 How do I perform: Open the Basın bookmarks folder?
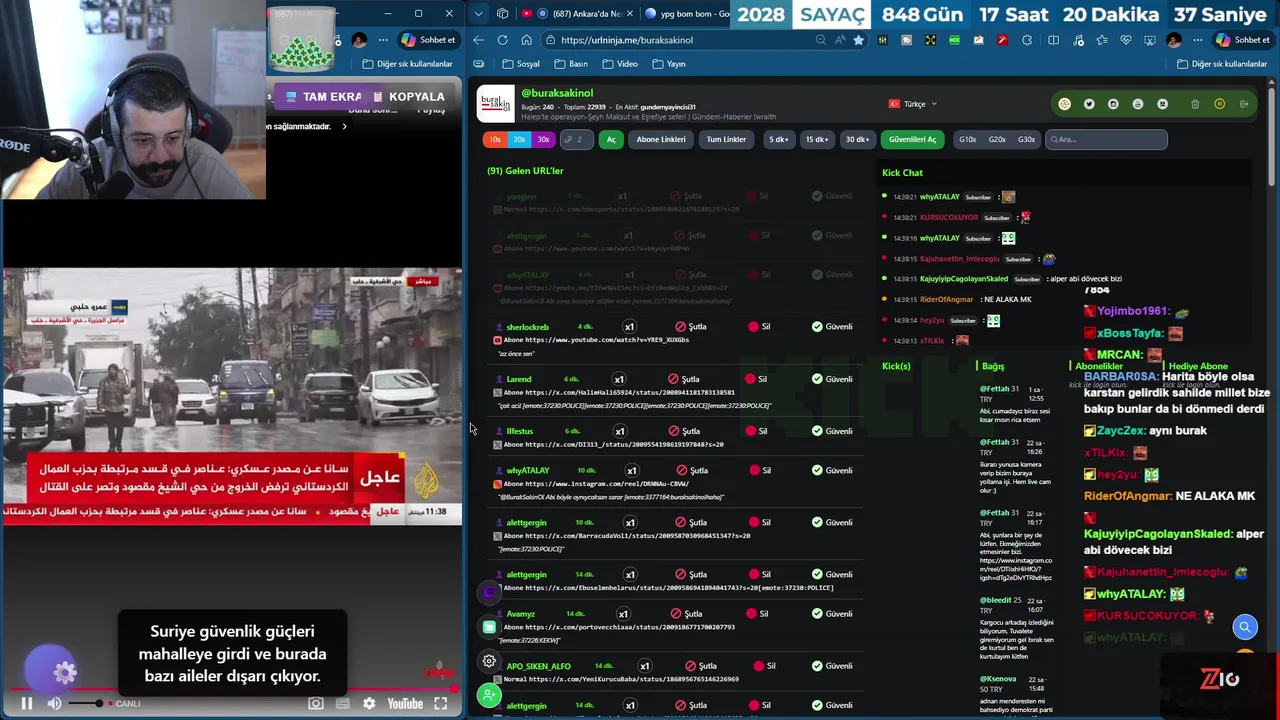point(571,64)
